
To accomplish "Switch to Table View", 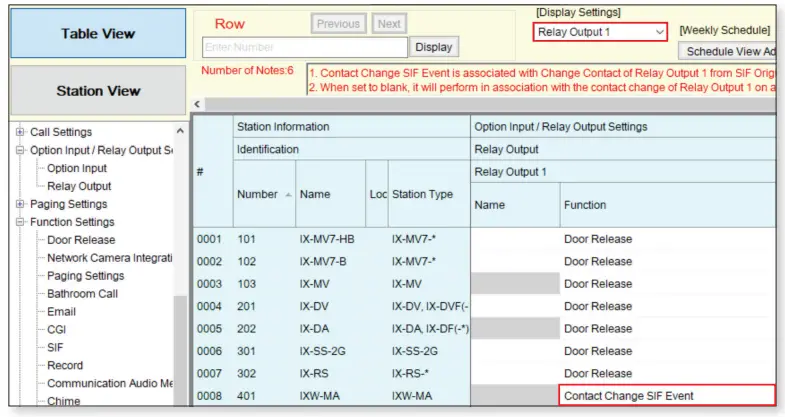I will pyautogui.click(x=98, y=33).
